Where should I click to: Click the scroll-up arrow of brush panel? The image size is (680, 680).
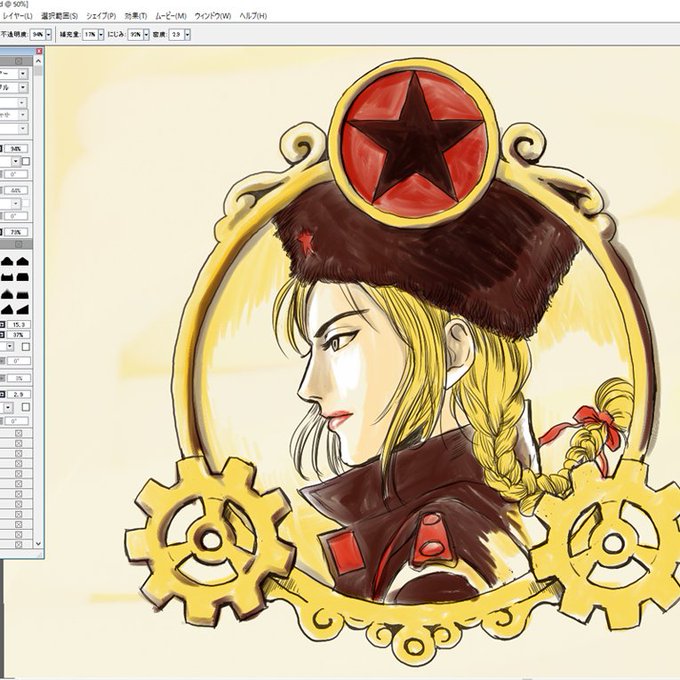coord(38,62)
